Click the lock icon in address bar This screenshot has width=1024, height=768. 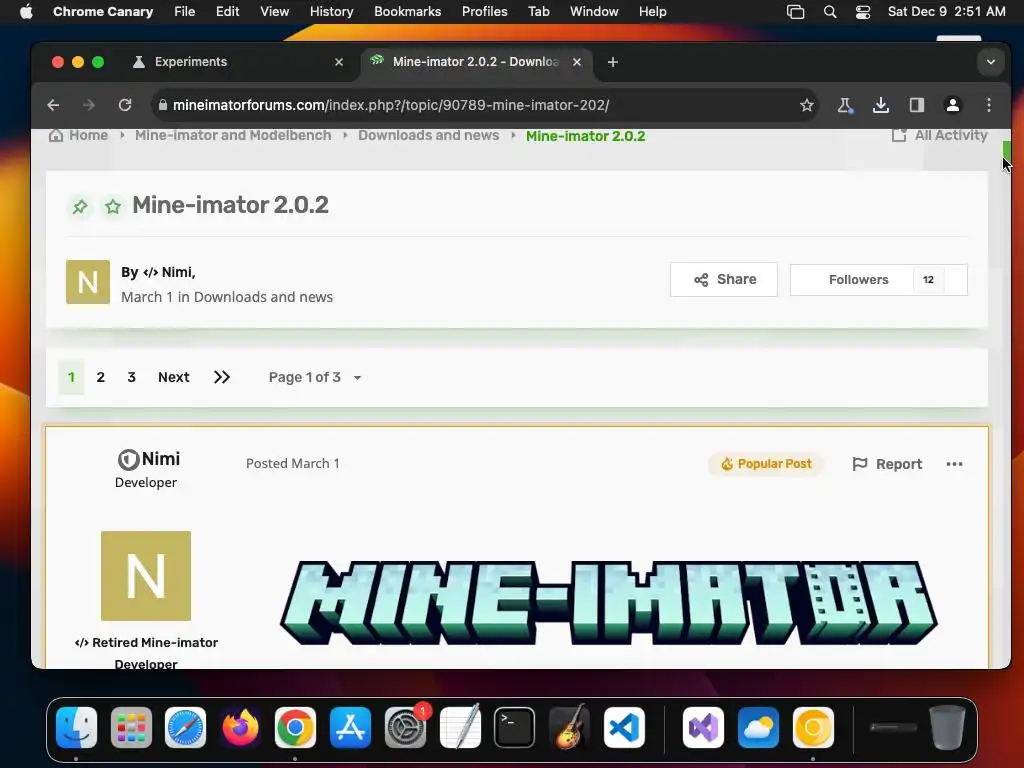pyautogui.click(x=163, y=105)
